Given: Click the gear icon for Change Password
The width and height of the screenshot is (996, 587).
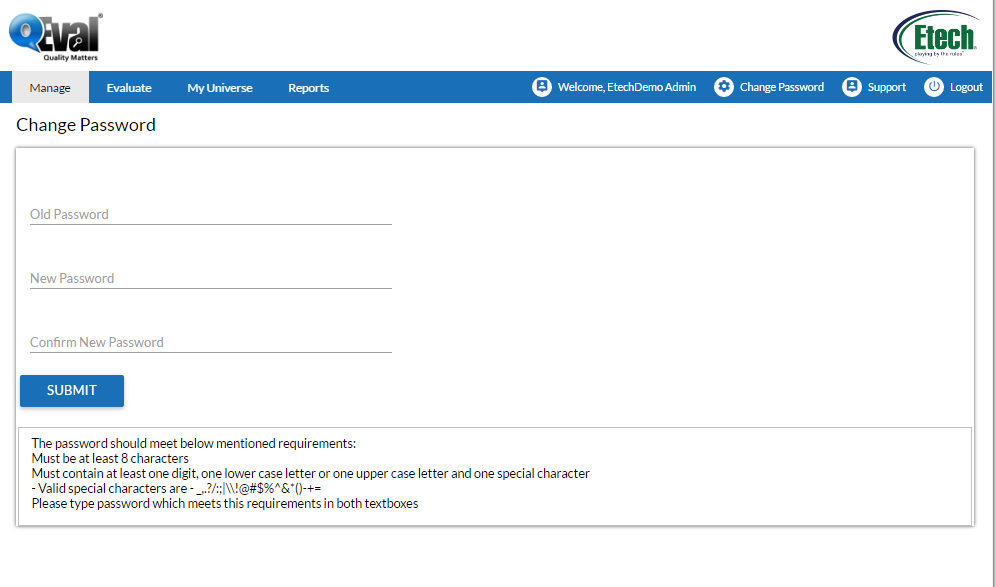Looking at the screenshot, I should click(724, 87).
